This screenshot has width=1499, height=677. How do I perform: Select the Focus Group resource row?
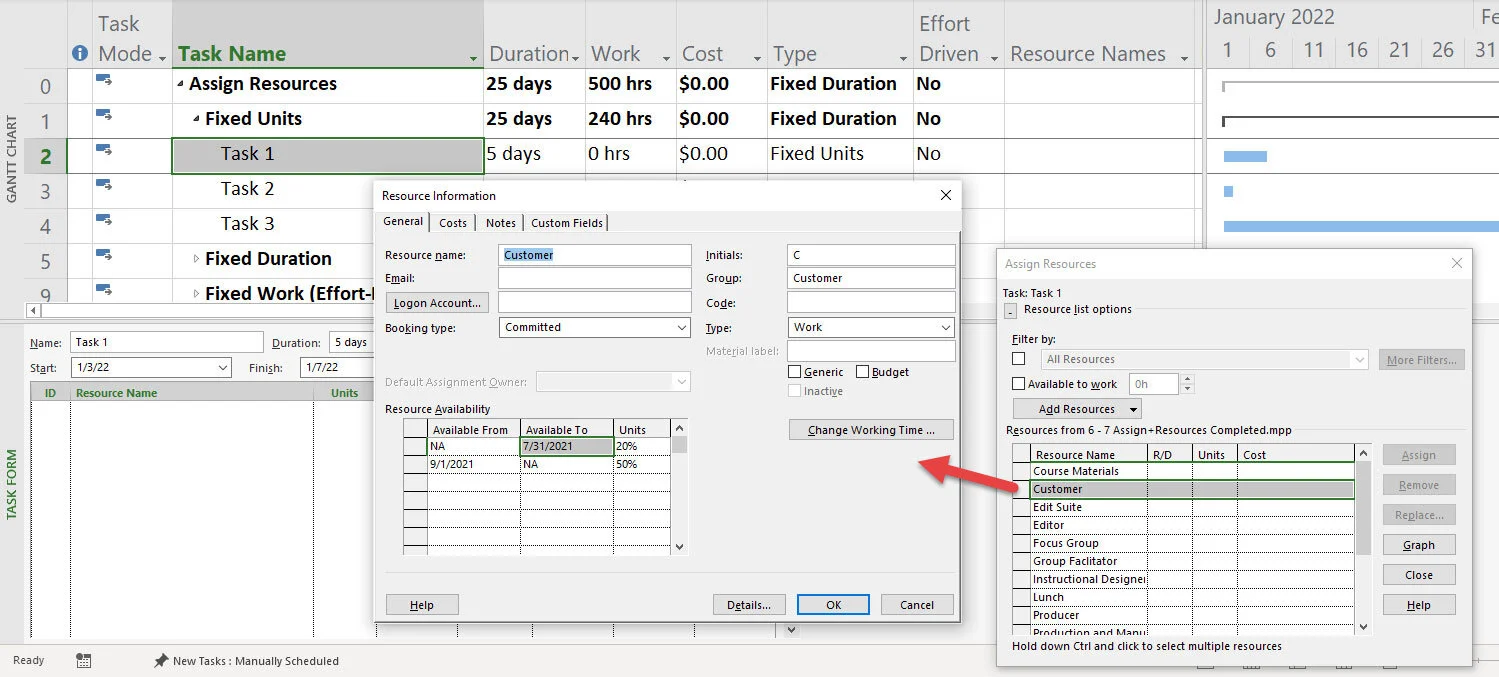(1192, 543)
